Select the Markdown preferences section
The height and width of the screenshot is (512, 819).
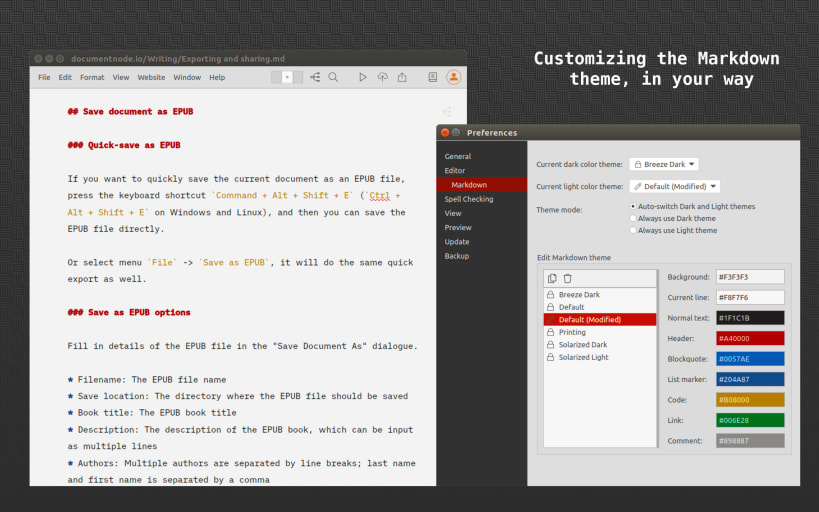pyautogui.click(x=481, y=184)
